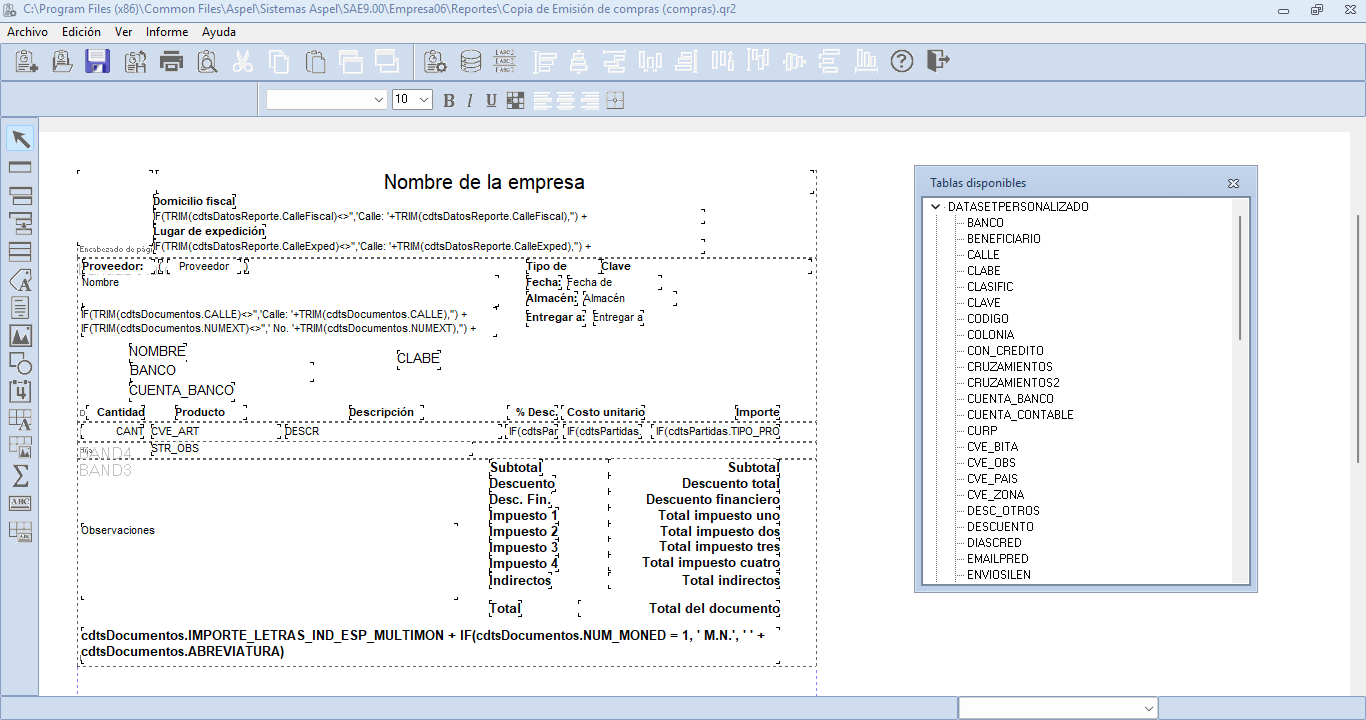Select the arrow pointer tool
The width and height of the screenshot is (1366, 720).
tap(20, 139)
